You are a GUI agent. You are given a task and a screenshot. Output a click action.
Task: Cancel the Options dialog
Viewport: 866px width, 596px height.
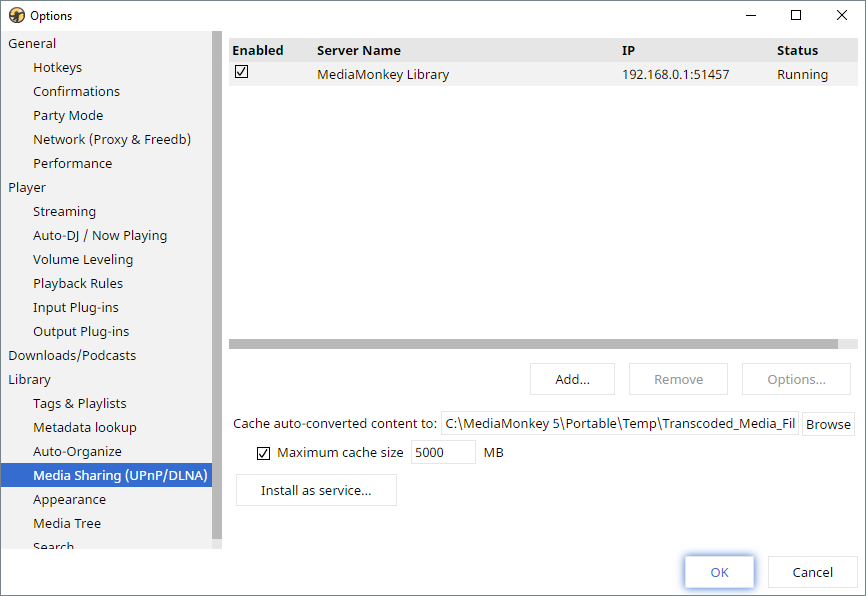pyautogui.click(x=812, y=572)
